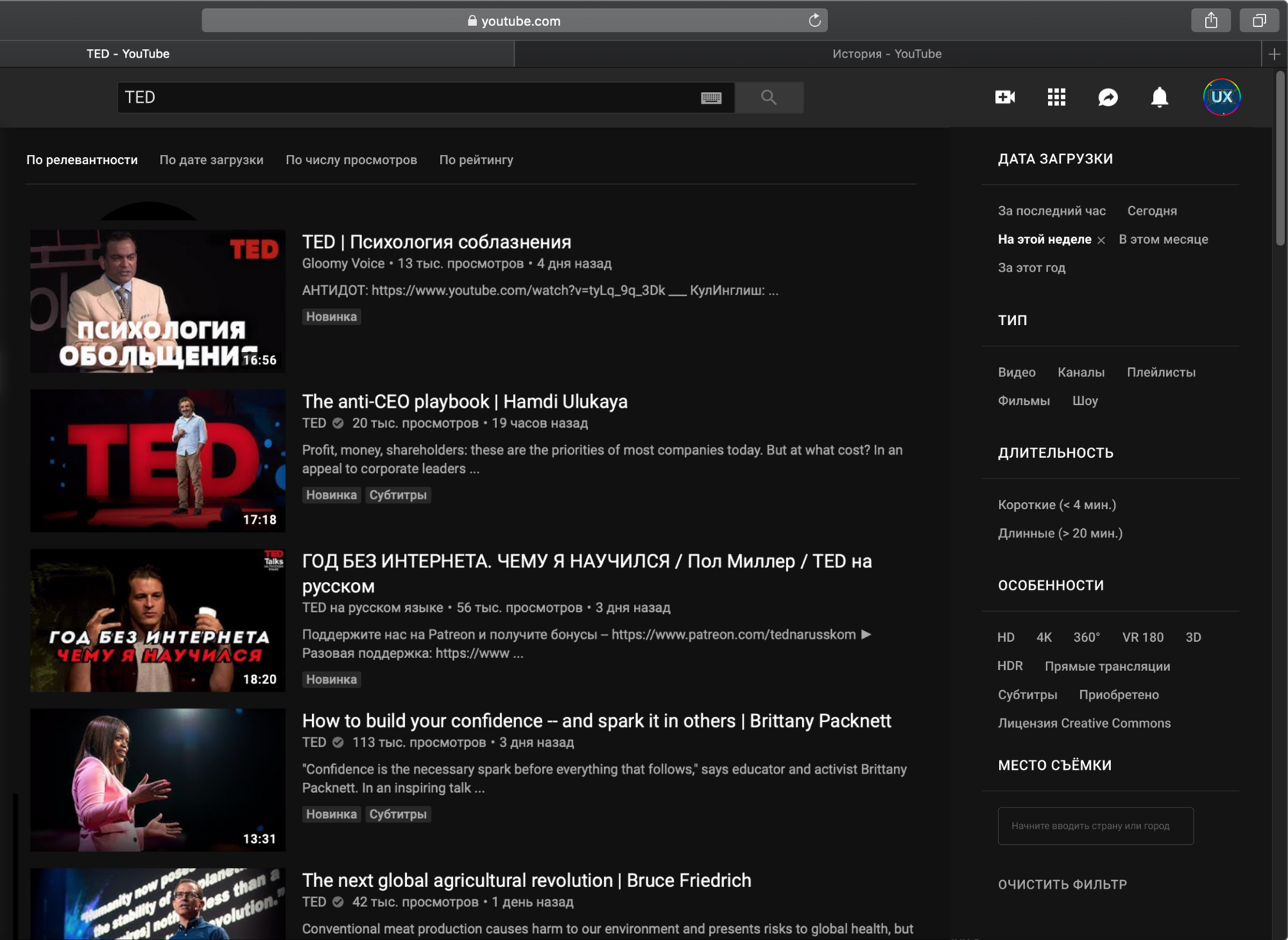Filter by 'За этот год'

pyautogui.click(x=1031, y=268)
